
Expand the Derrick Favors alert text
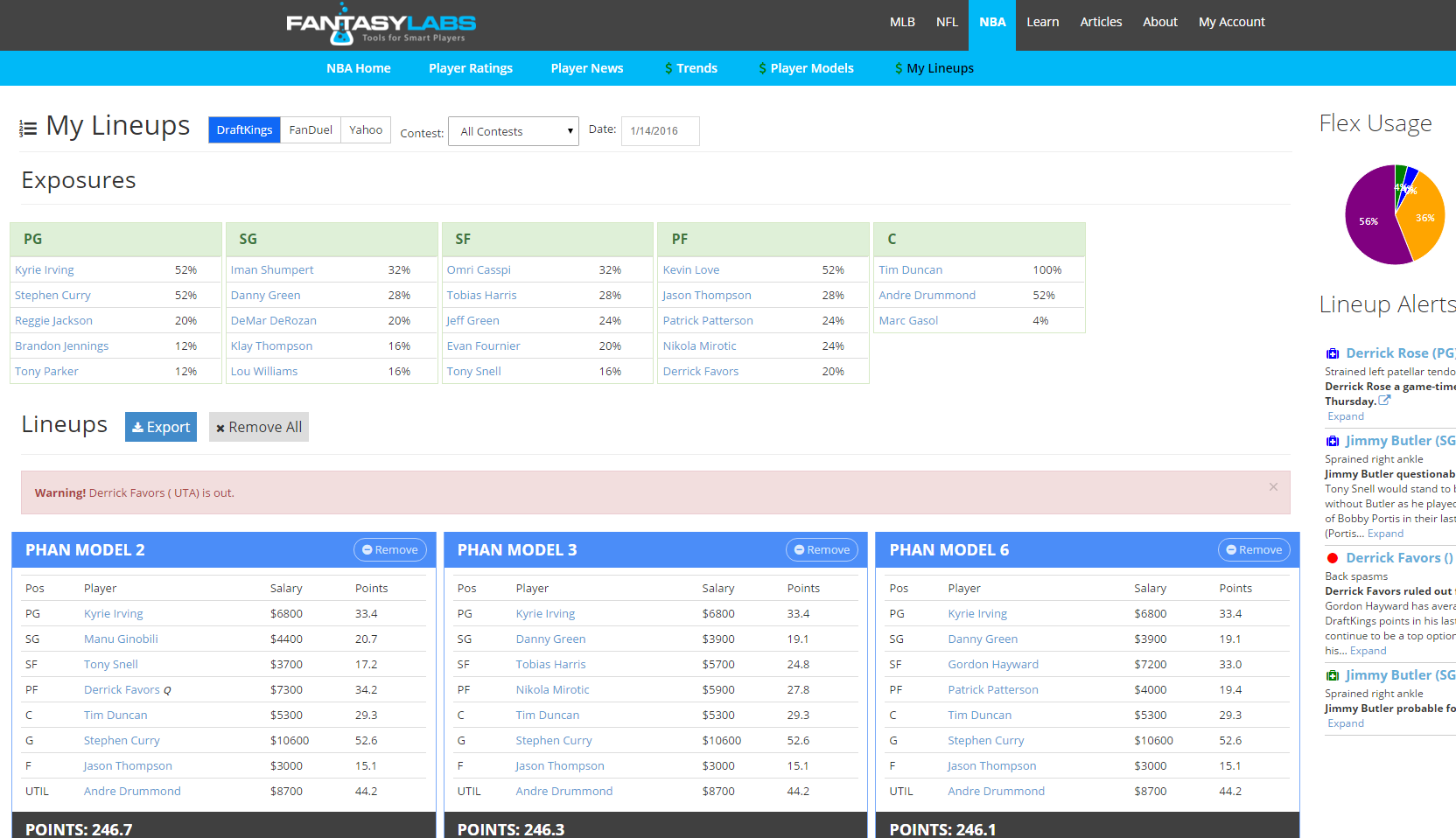[1368, 651]
